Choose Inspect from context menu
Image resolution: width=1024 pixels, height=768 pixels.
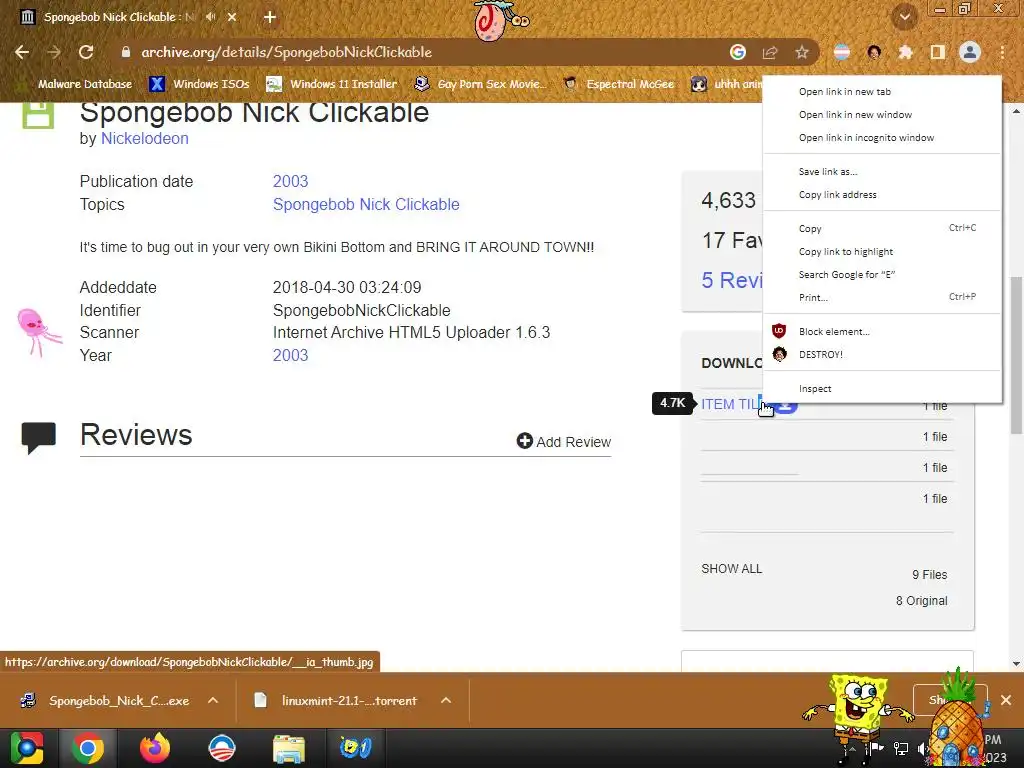tap(882, 389)
